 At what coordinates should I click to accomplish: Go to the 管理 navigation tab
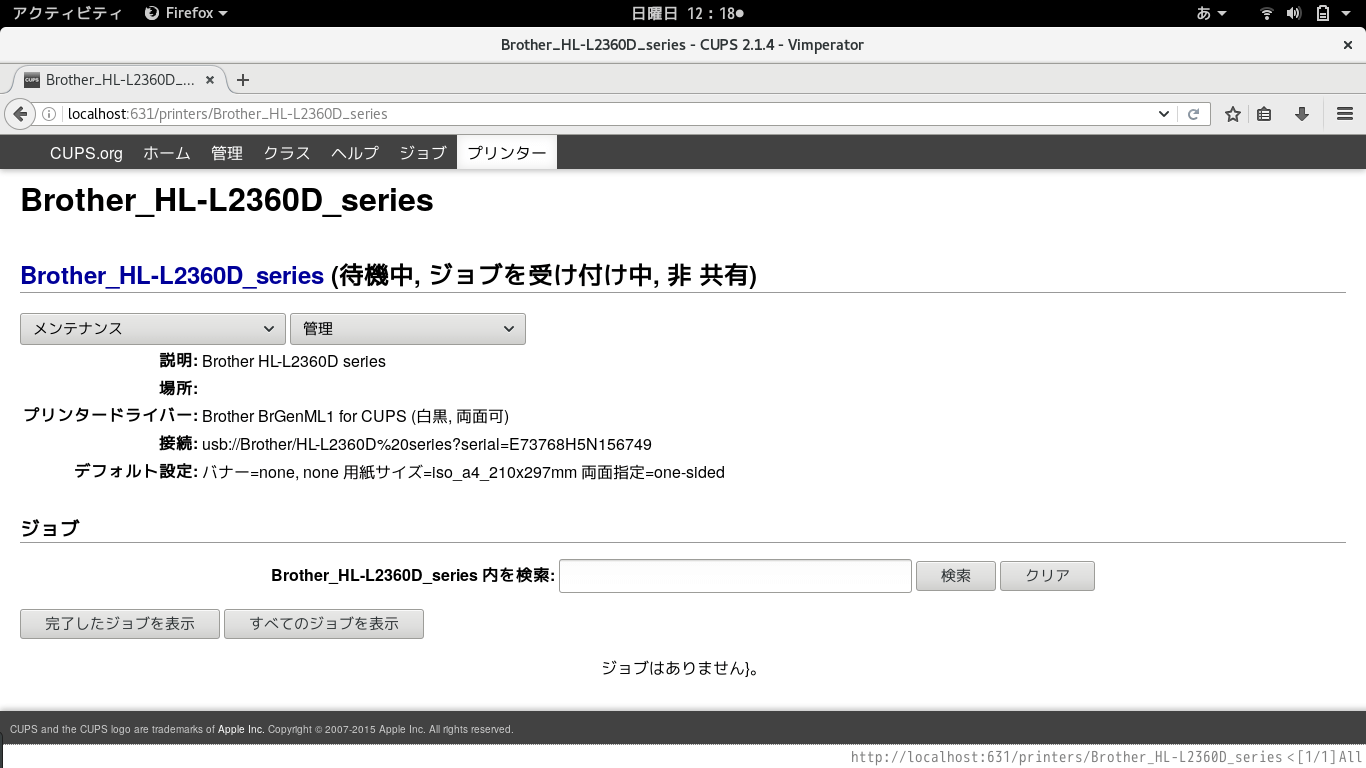pos(227,153)
